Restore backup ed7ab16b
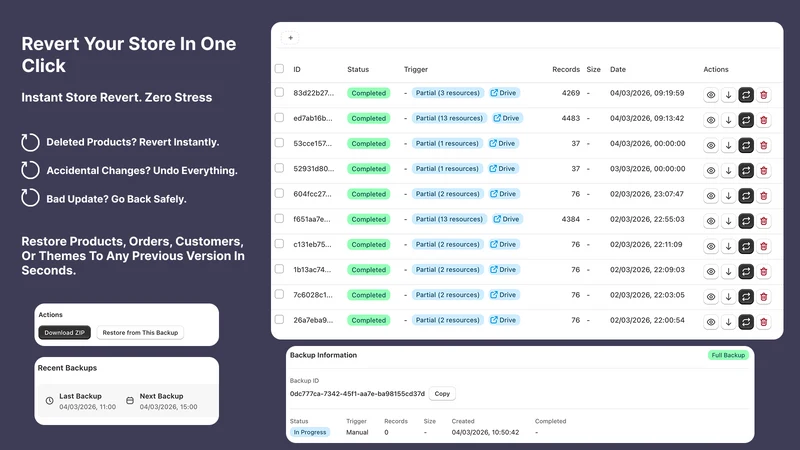Viewport: 800px width, 450px height. (746, 120)
